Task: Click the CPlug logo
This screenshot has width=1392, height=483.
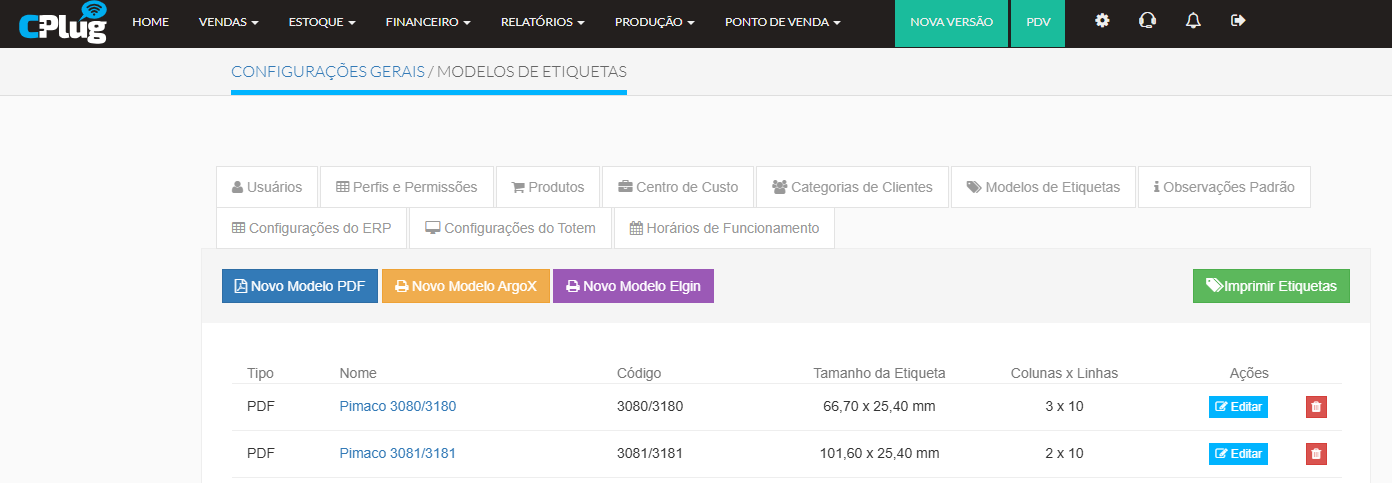Action: click(62, 23)
